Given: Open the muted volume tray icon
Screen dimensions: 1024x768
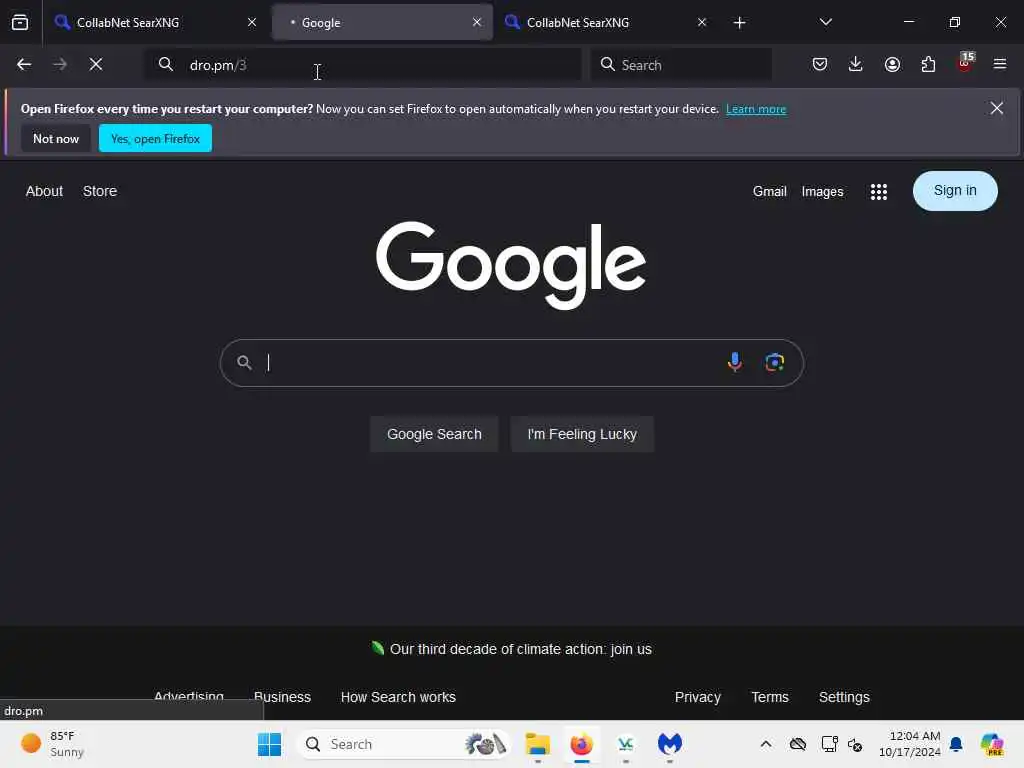Looking at the screenshot, I should coord(855,744).
